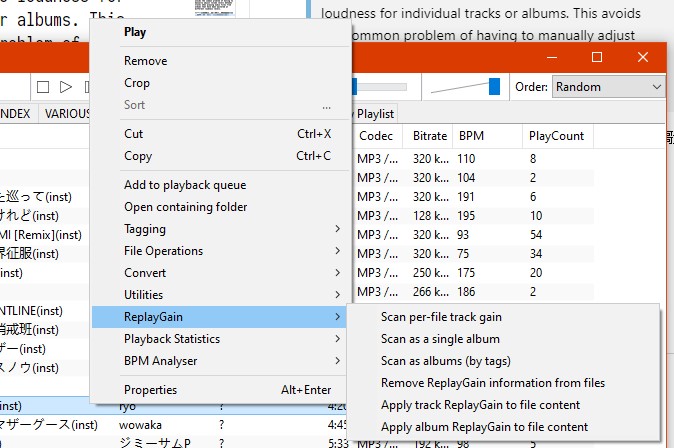Screen dimensions: 674x448
Task: Click the volume slider handle
Action: pyautogui.click(x=494, y=86)
